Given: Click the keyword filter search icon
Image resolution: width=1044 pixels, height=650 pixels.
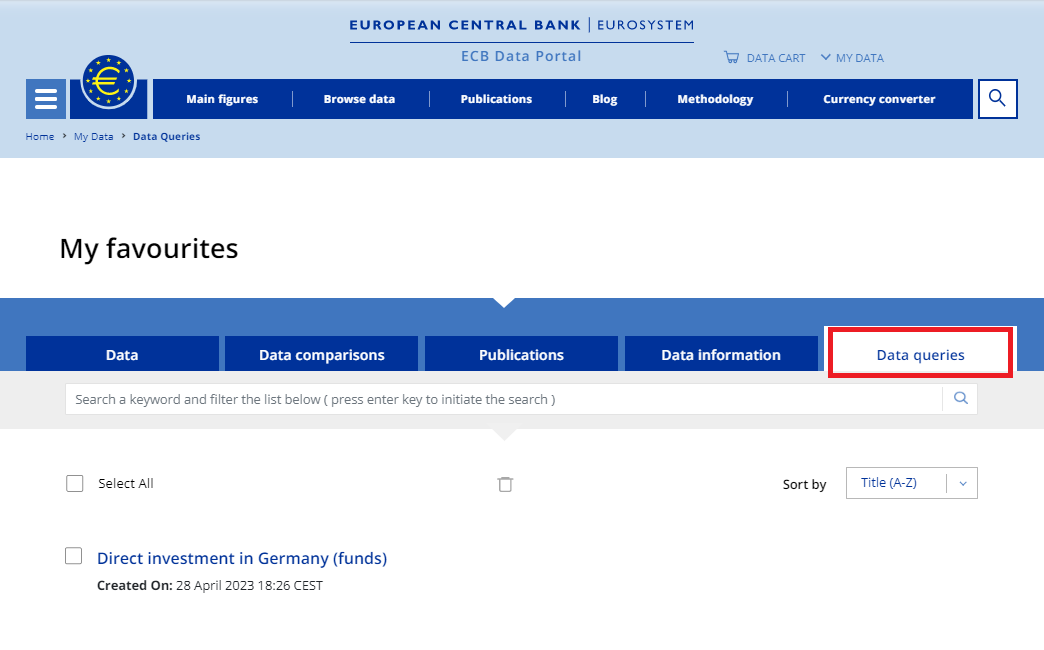Looking at the screenshot, I should [x=960, y=399].
